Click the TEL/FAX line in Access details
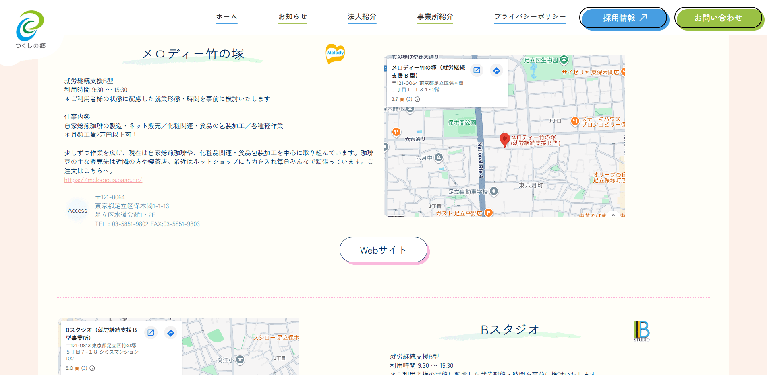This screenshot has height=375, width=767. point(147,223)
